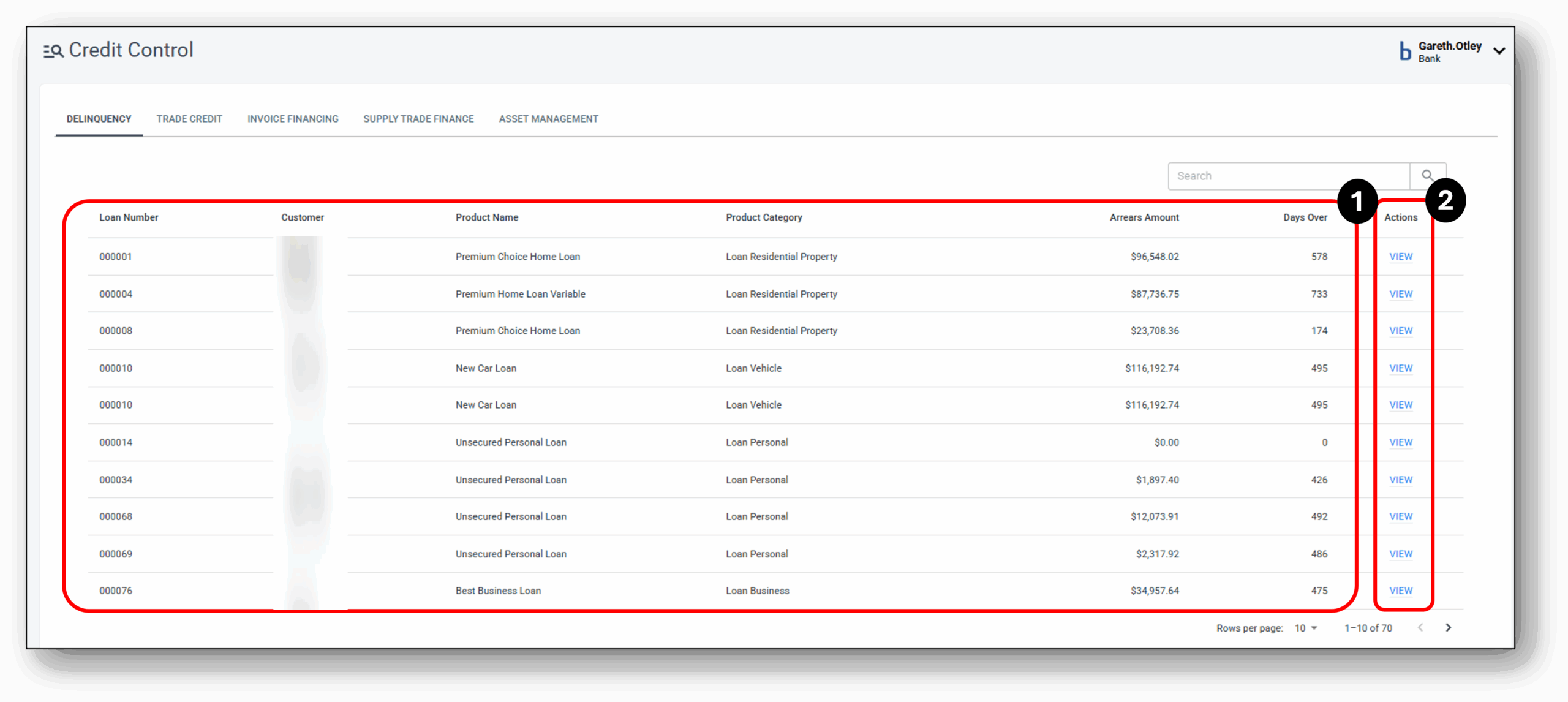Switch to the Trade Credit tab
Screen dimensions: 1568x702
pyautogui.click(x=189, y=119)
